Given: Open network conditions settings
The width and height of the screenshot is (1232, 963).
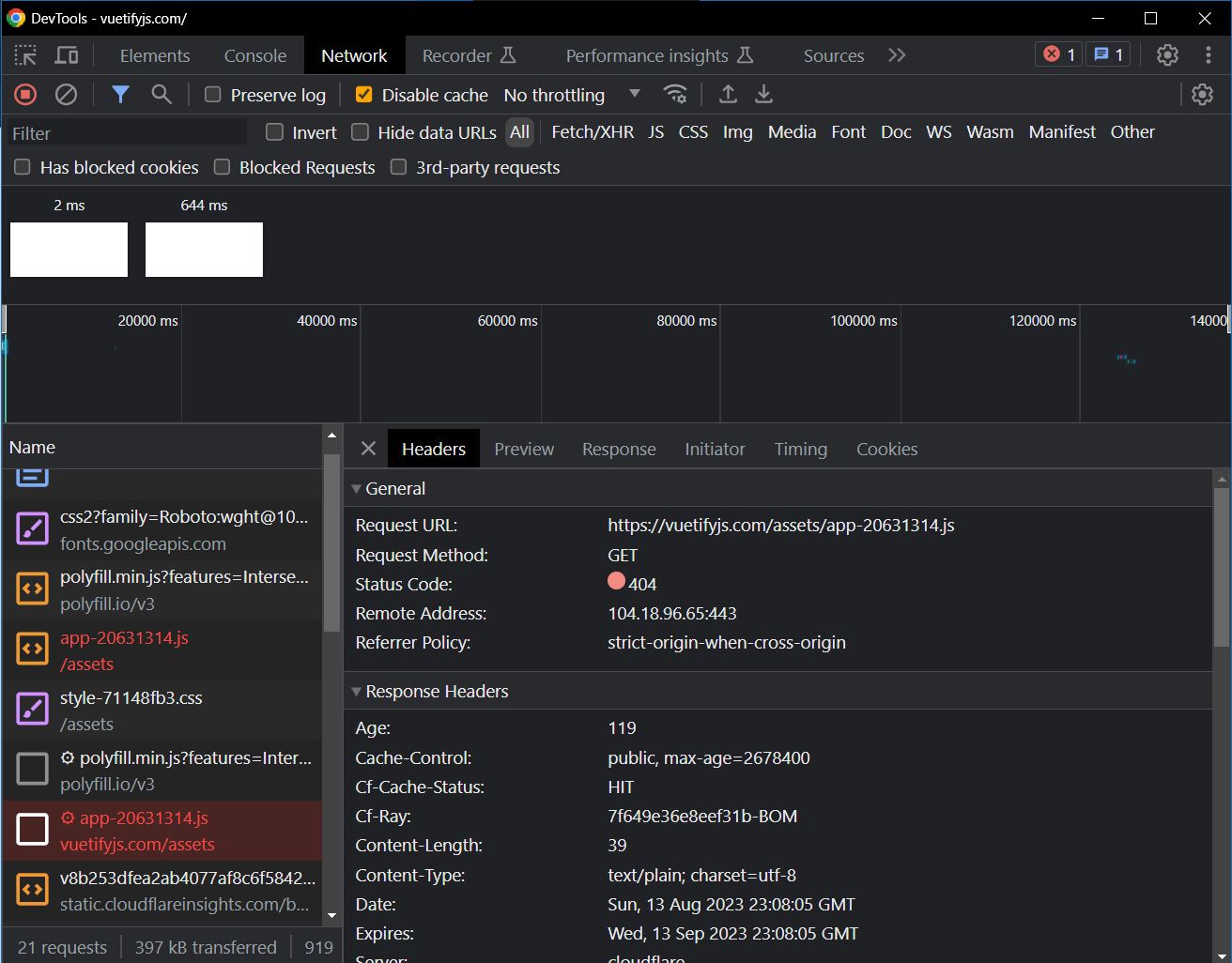Looking at the screenshot, I should point(675,94).
